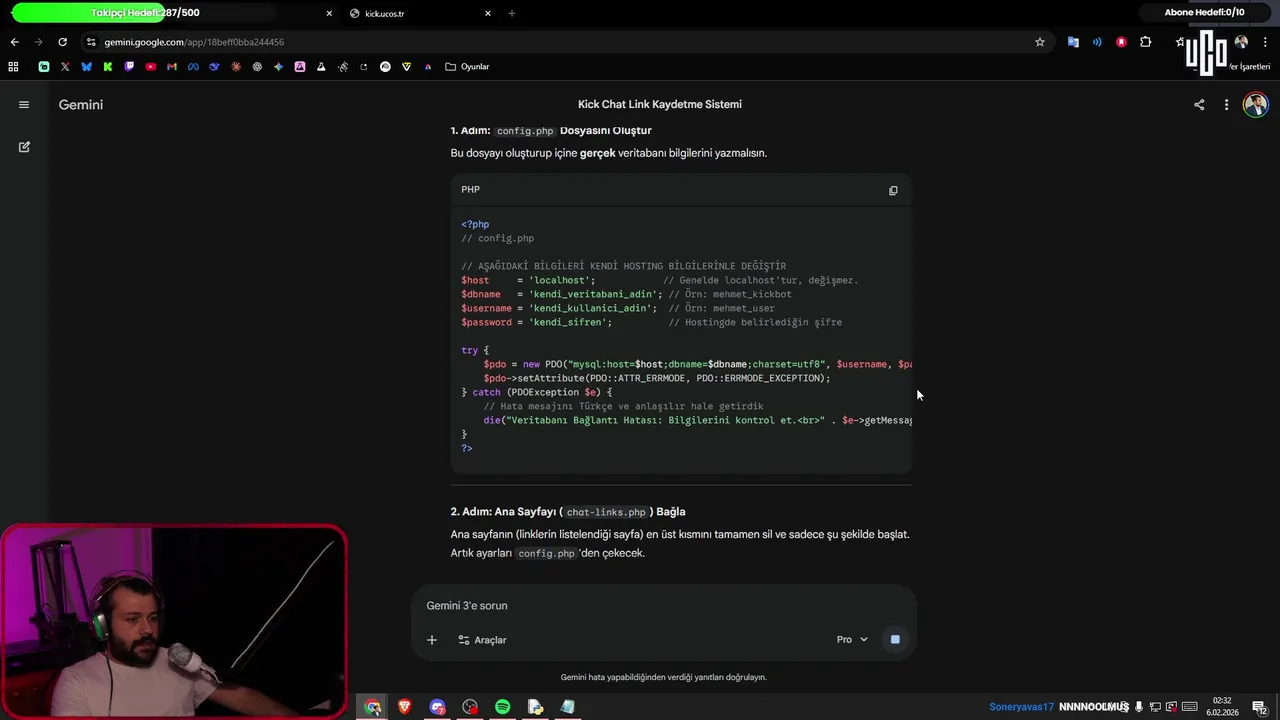Open Chrome three-dot menu
This screenshot has width=1280, height=720.
pyautogui.click(x=1266, y=42)
